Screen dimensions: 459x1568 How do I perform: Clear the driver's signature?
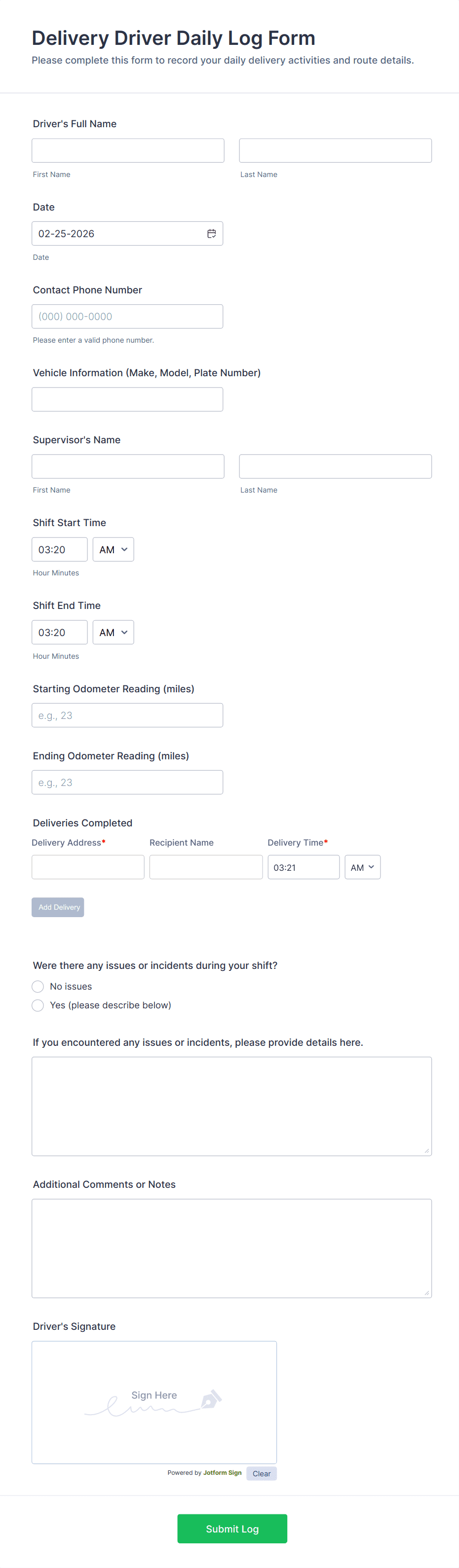(x=262, y=1474)
